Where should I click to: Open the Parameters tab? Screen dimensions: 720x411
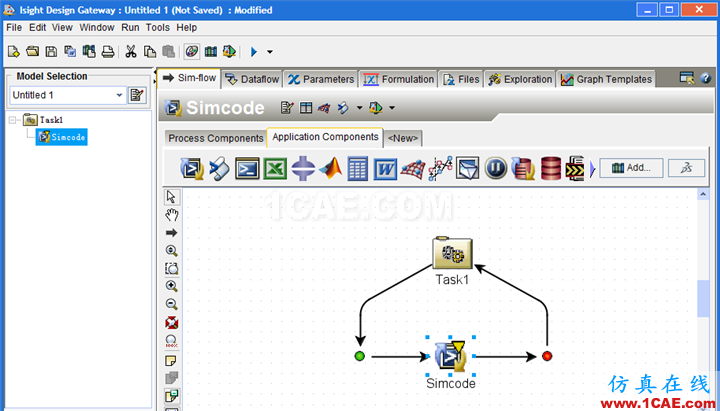click(x=321, y=79)
